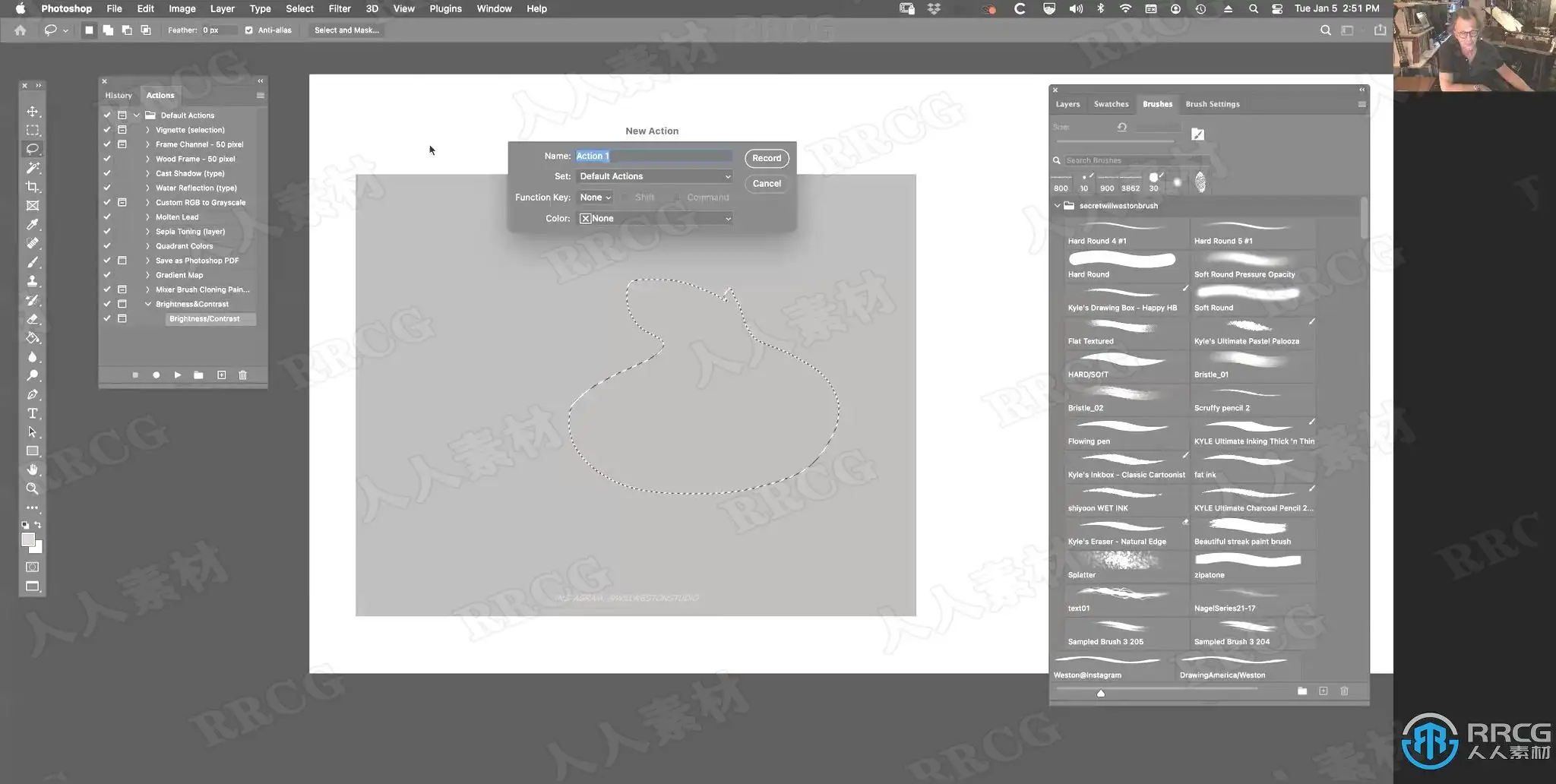Image resolution: width=1556 pixels, height=784 pixels.
Task: Click the Record button
Action: click(767, 158)
